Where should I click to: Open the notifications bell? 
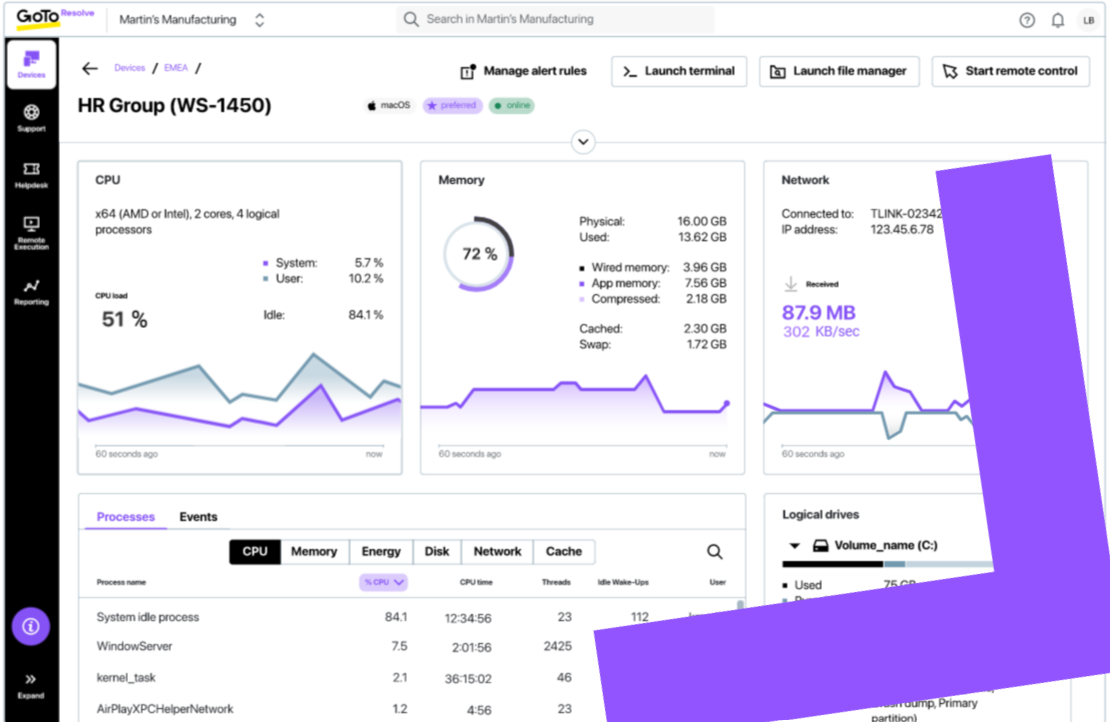(x=1057, y=20)
